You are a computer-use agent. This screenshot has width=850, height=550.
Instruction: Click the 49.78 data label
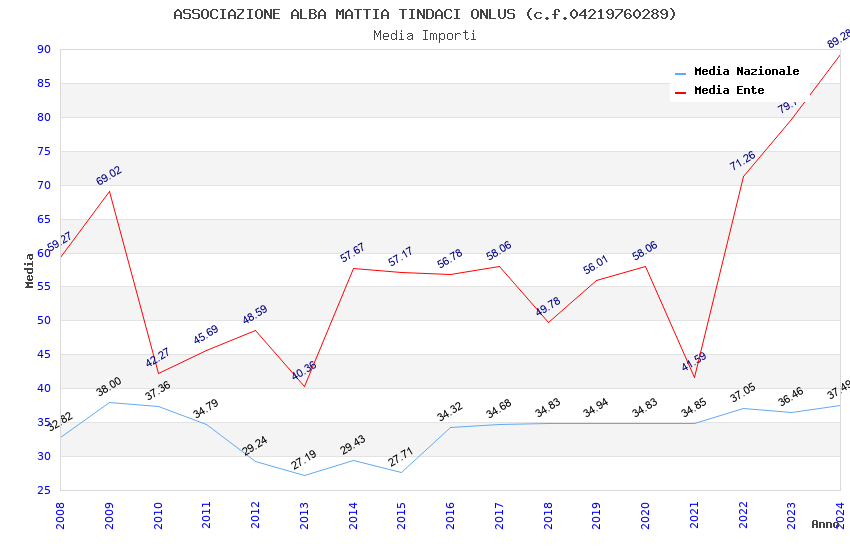coord(548,307)
